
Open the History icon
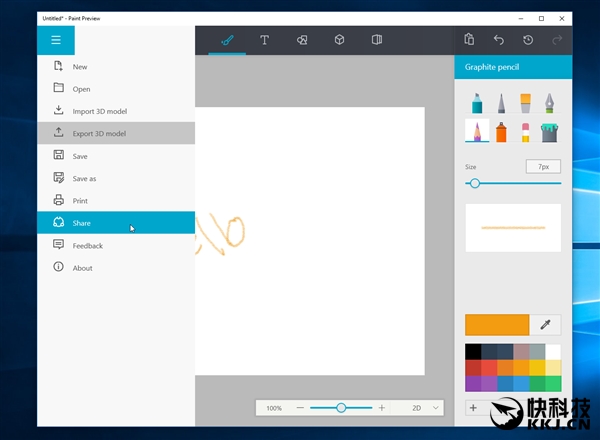coord(528,40)
